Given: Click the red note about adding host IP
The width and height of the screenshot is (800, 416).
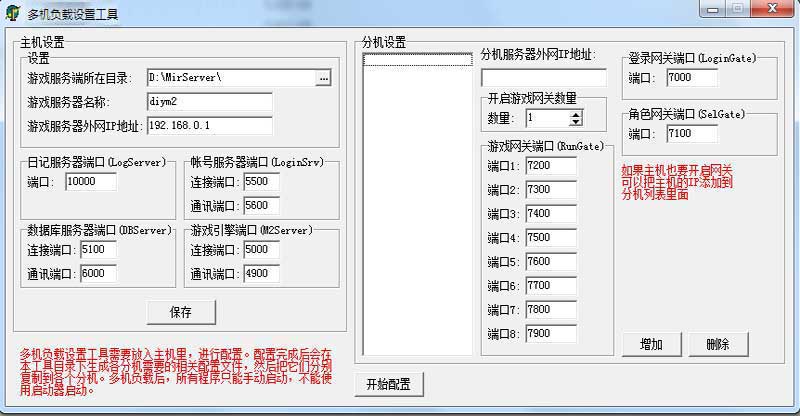Looking at the screenshot, I should tap(677, 182).
